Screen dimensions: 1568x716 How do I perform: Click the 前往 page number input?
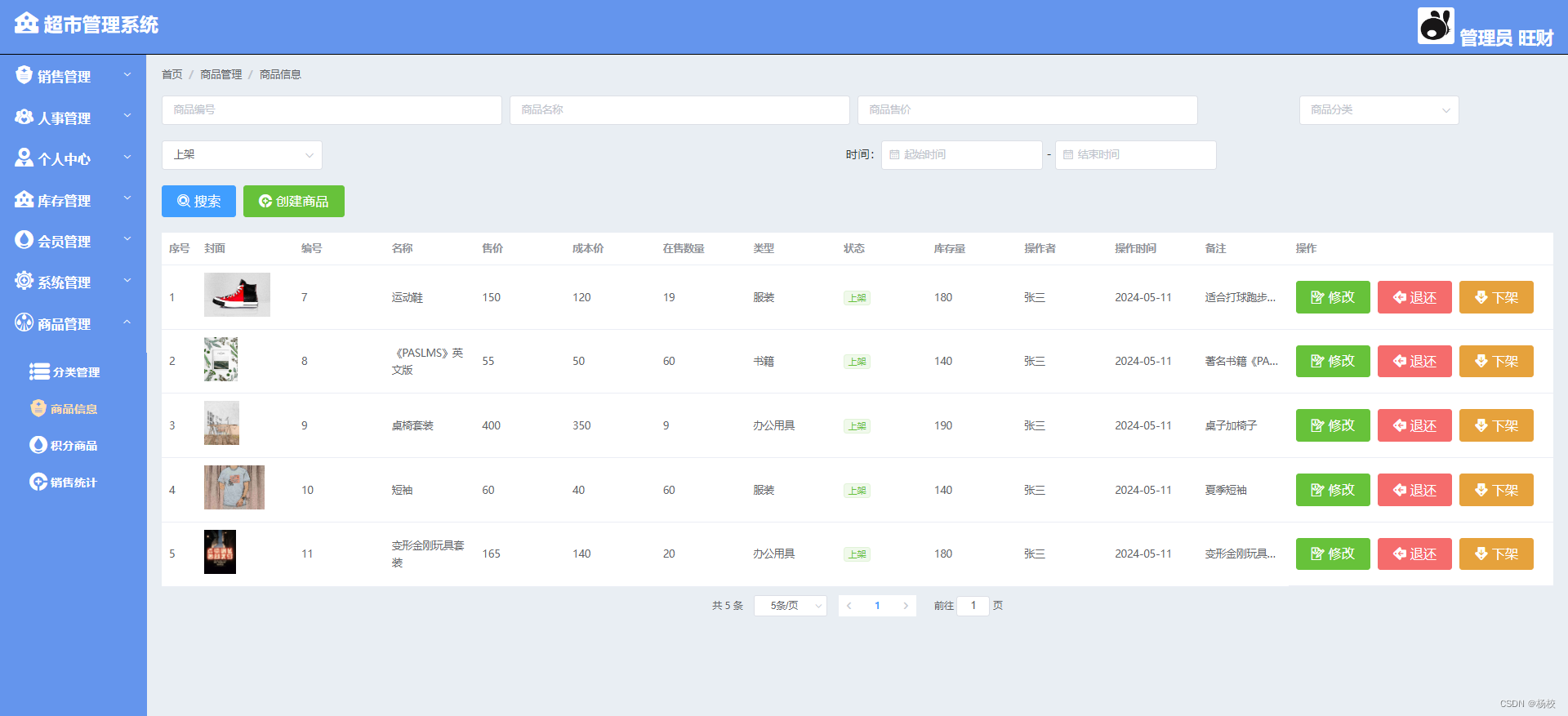[x=973, y=606]
